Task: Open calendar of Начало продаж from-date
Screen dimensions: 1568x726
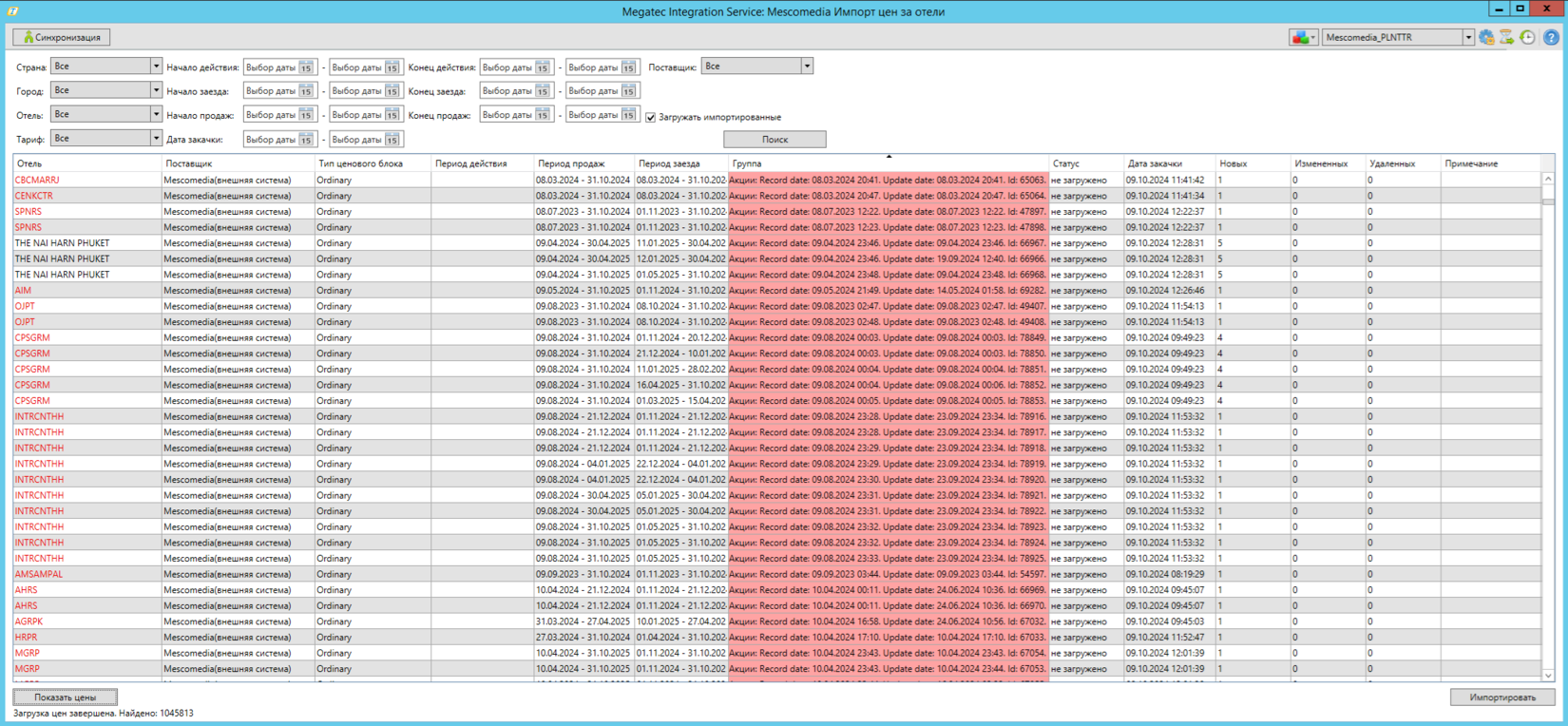Action: point(306,115)
